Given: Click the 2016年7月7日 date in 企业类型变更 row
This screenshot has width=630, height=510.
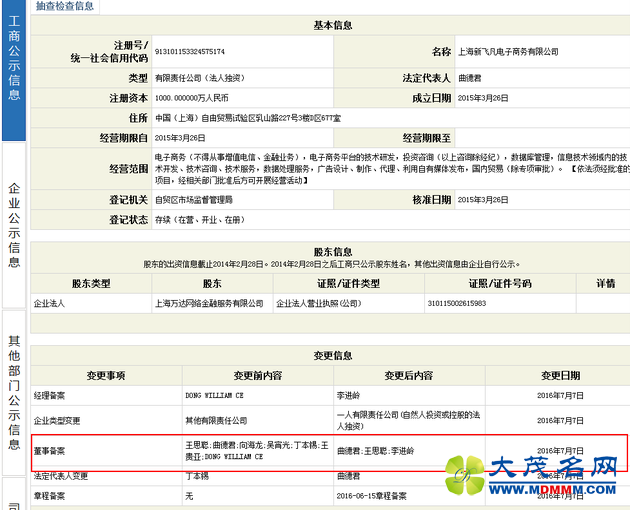Looking at the screenshot, I should 560,421.
